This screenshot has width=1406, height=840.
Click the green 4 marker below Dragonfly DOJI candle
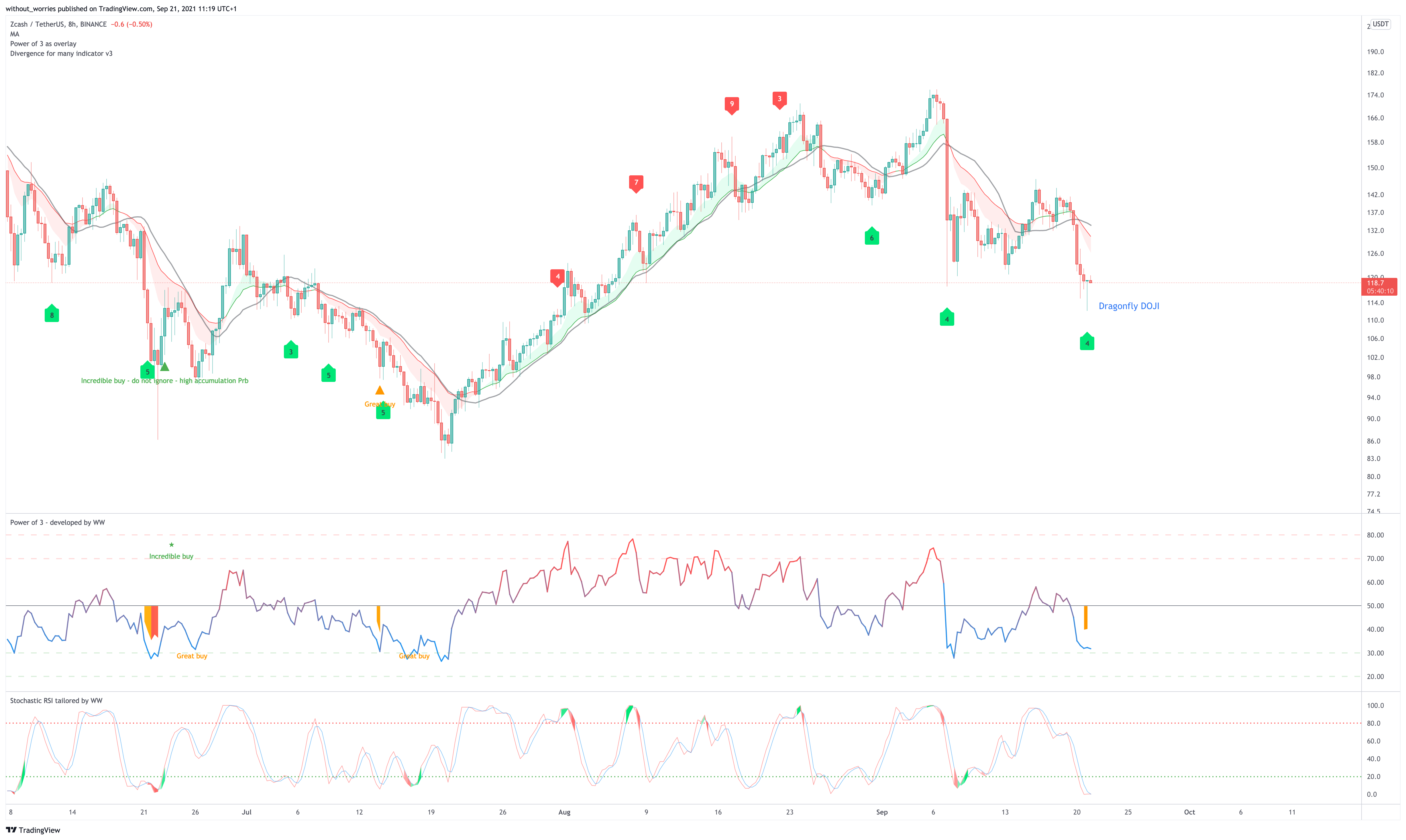point(1087,341)
